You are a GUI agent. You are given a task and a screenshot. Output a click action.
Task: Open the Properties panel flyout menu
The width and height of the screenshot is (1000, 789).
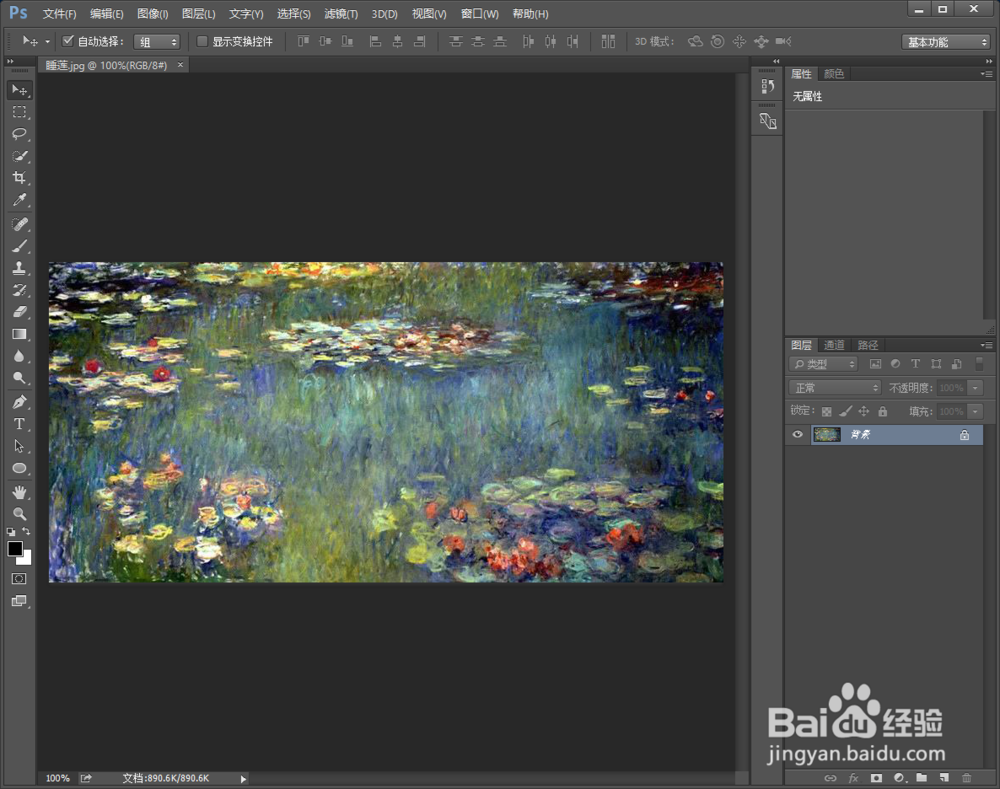986,74
